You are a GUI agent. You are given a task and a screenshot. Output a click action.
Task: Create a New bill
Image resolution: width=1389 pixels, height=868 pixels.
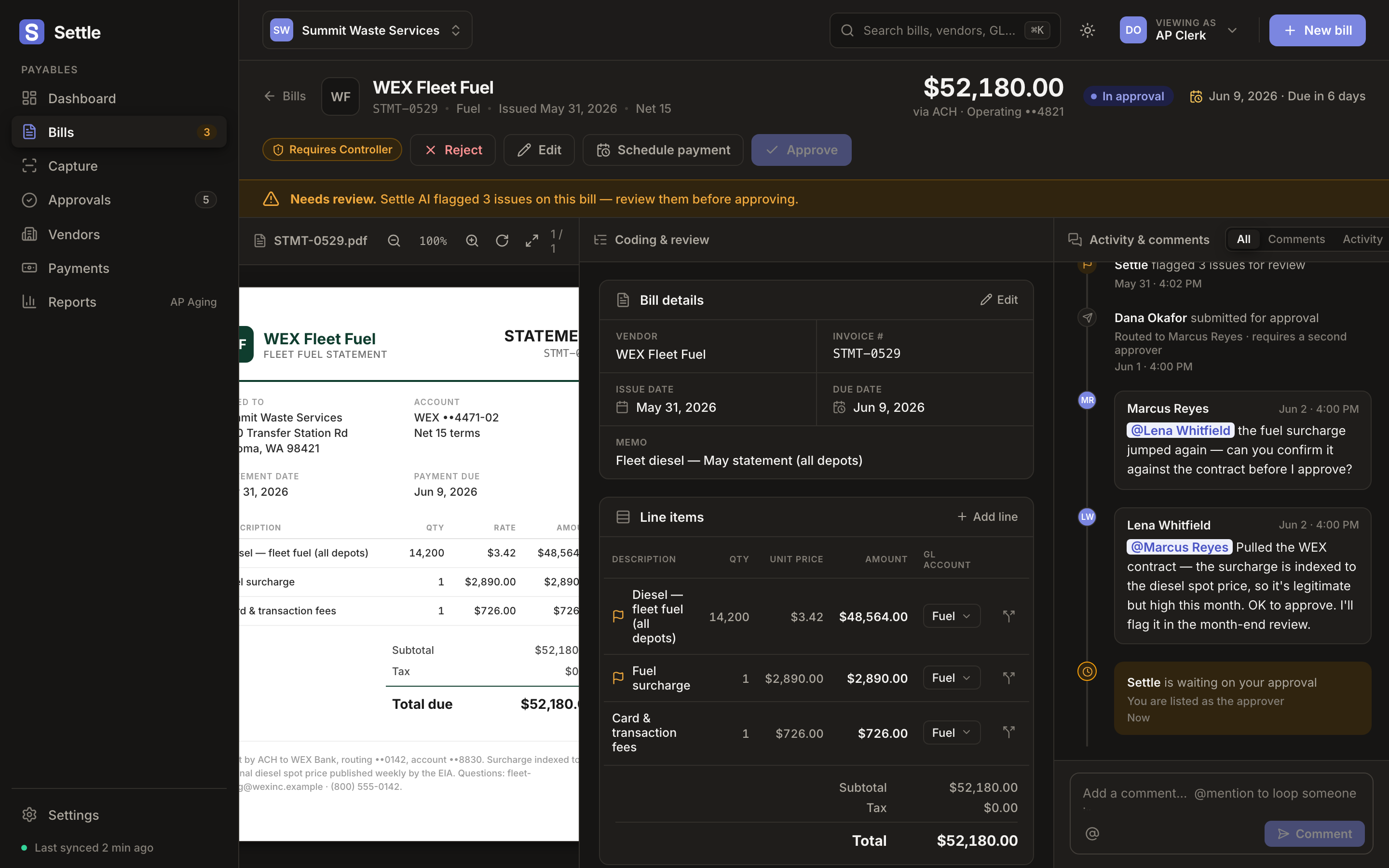coord(1317,30)
